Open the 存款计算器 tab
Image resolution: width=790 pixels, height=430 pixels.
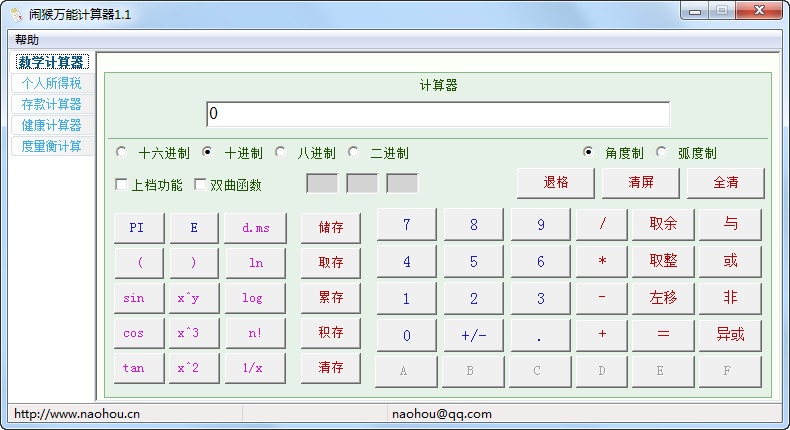tap(51, 104)
